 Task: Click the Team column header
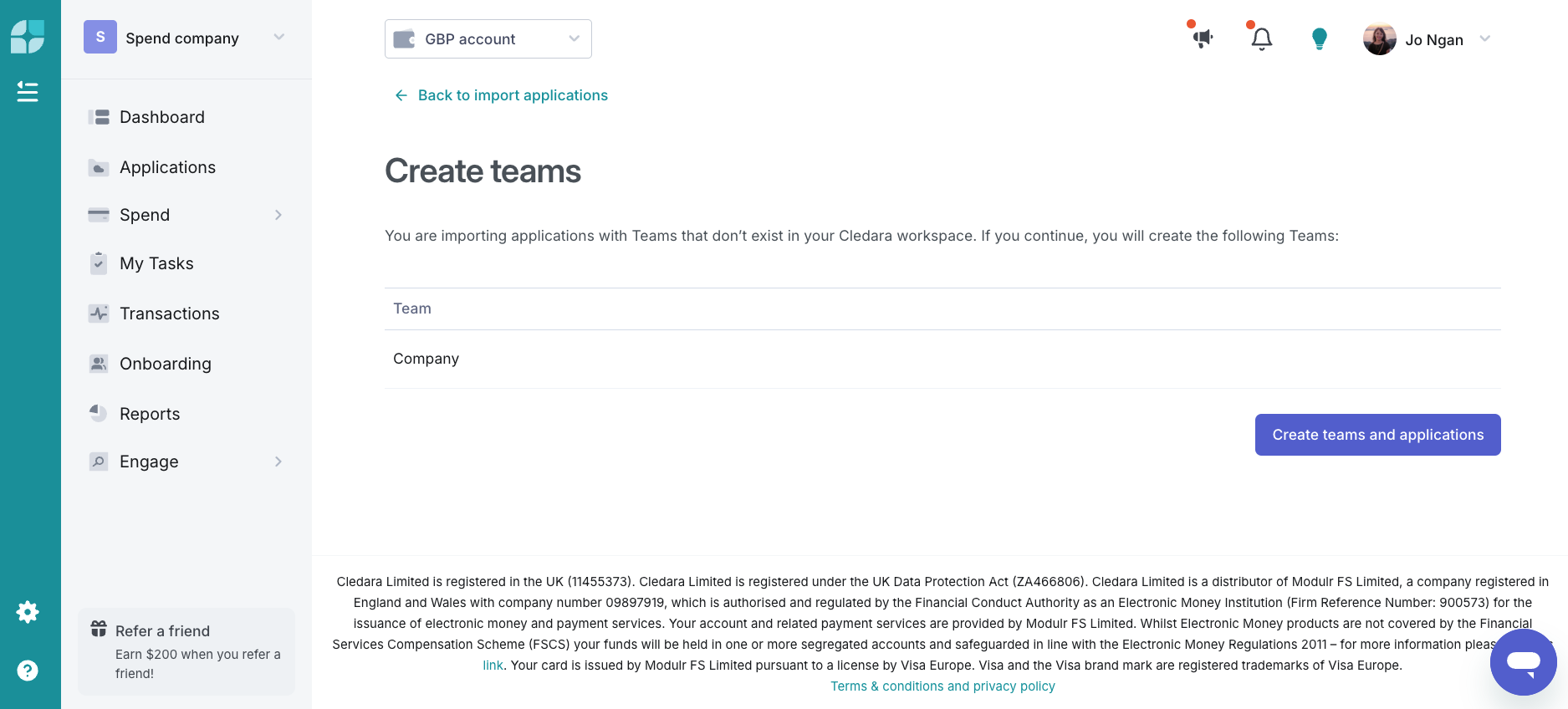pyautogui.click(x=412, y=309)
